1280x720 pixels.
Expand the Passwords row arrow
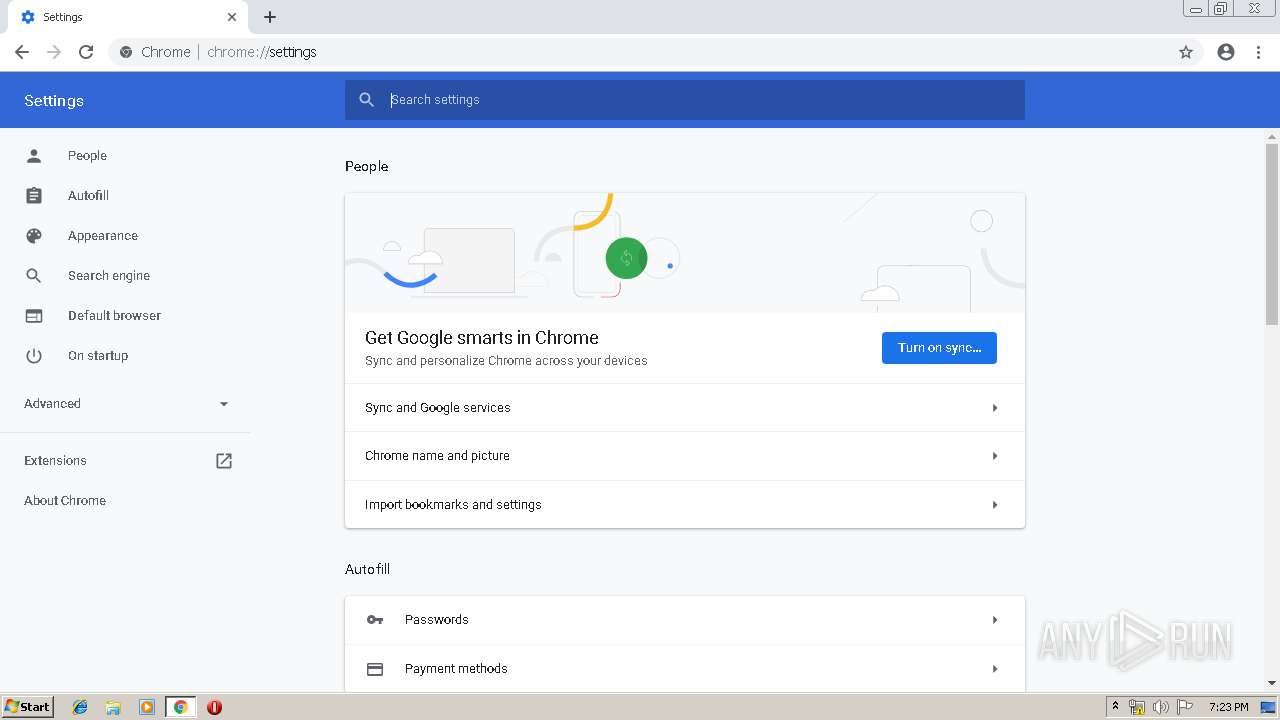click(995, 620)
